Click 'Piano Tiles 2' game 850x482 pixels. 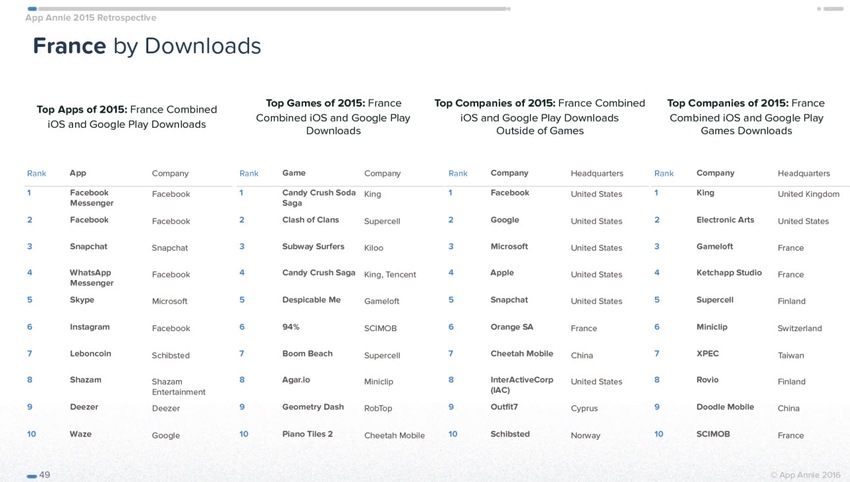[307, 434]
